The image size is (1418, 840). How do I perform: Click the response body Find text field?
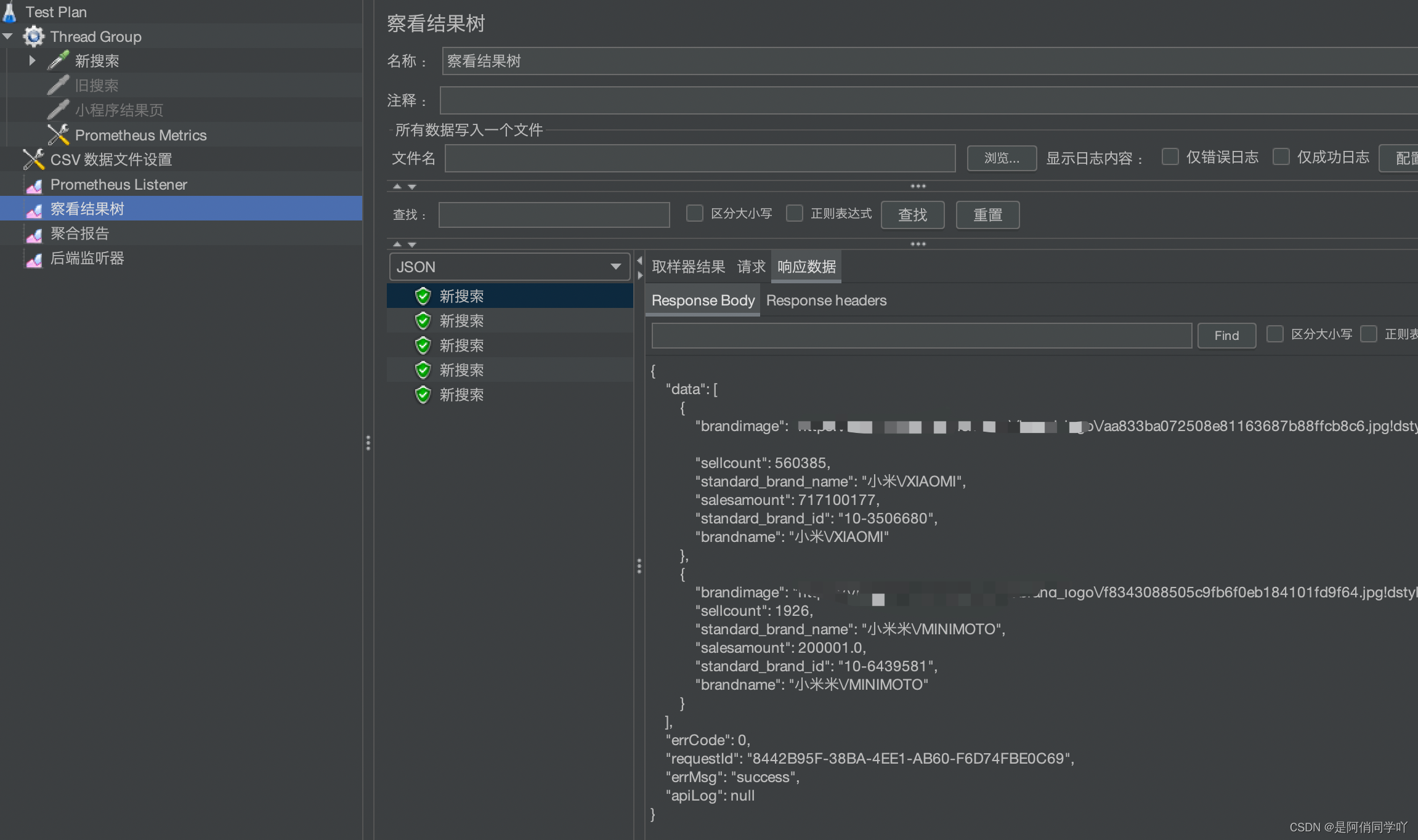(922, 336)
